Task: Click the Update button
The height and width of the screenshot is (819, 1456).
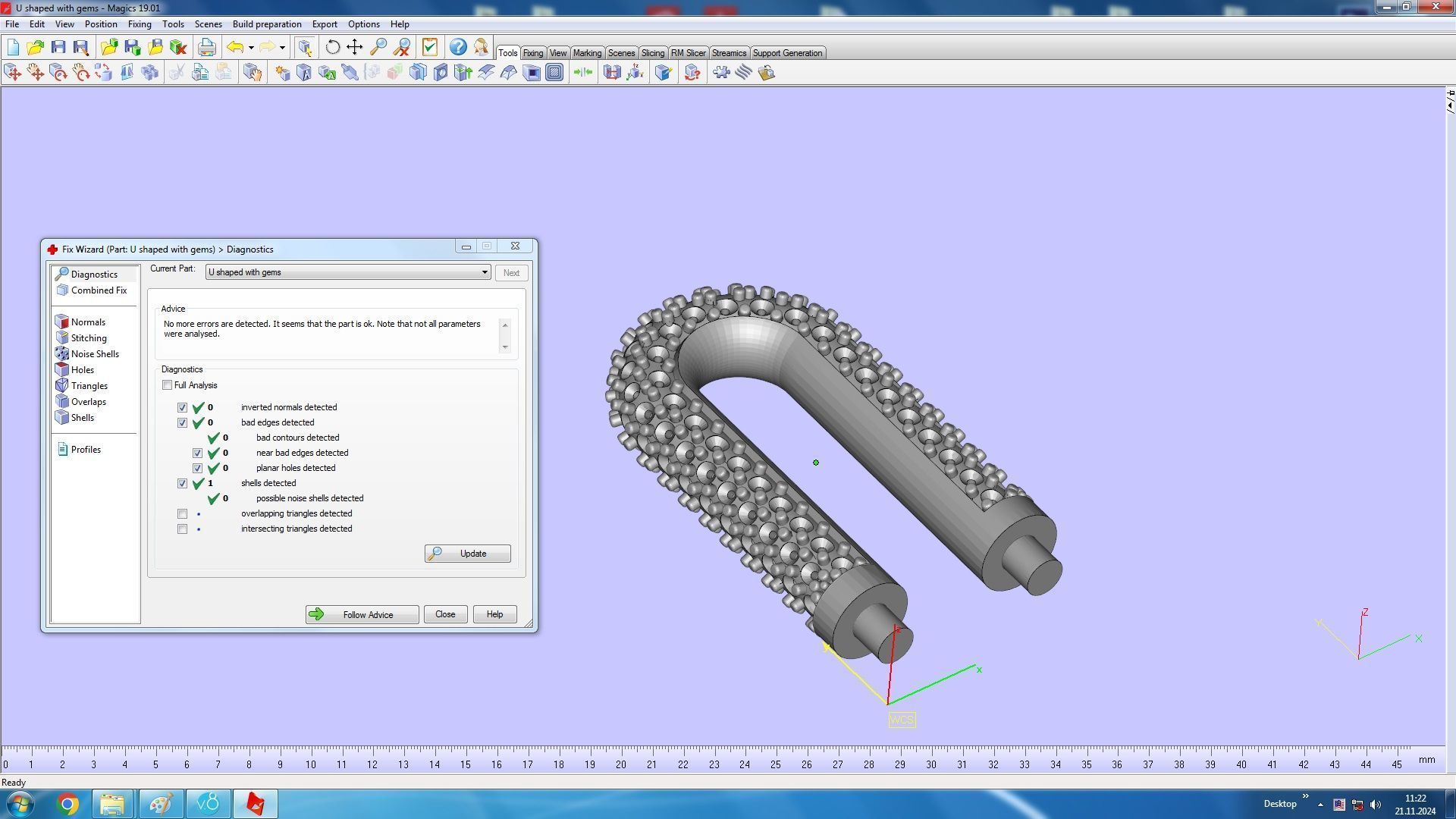Action: point(467,554)
